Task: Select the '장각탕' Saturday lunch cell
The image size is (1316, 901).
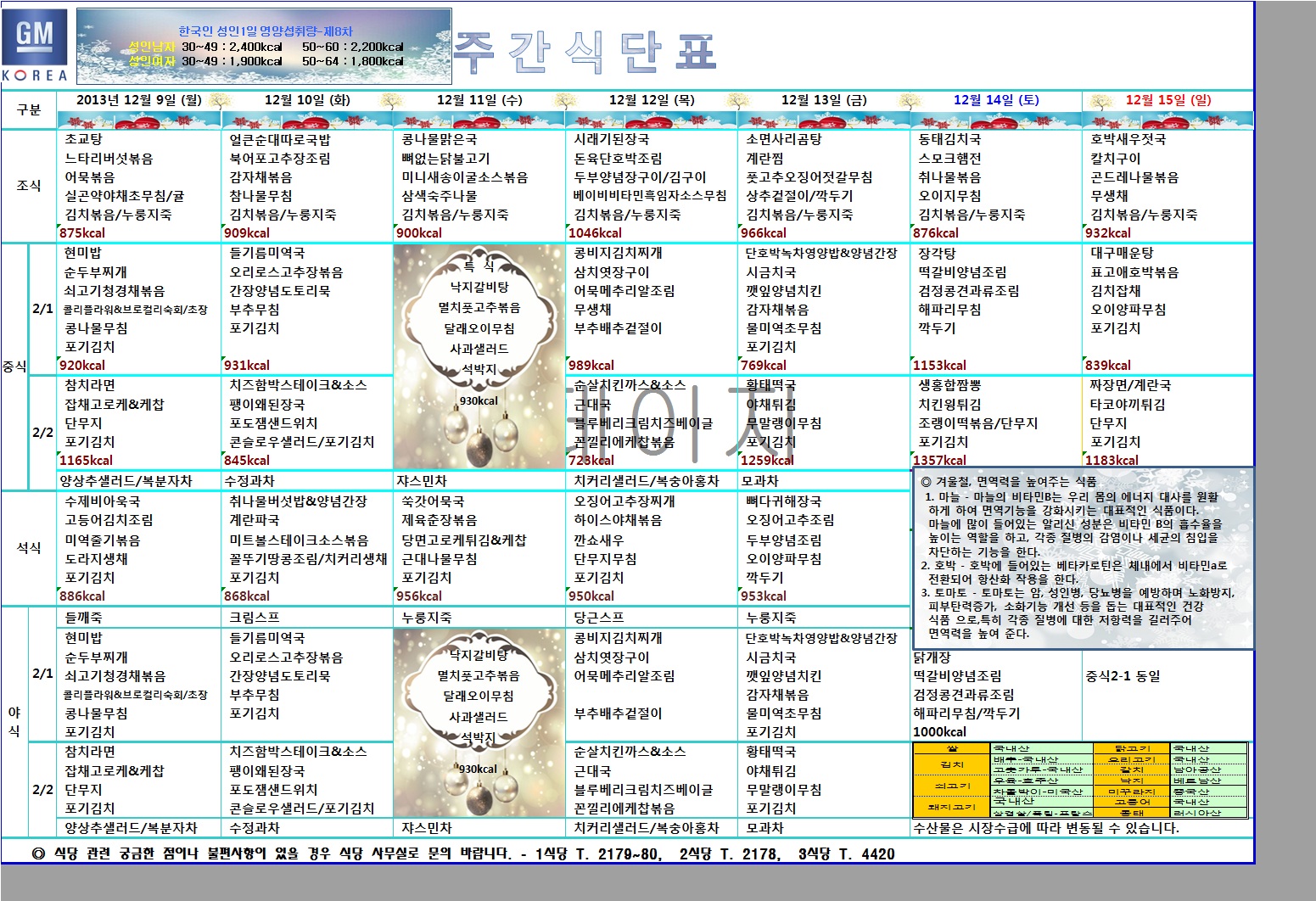Action: pyautogui.click(x=937, y=253)
